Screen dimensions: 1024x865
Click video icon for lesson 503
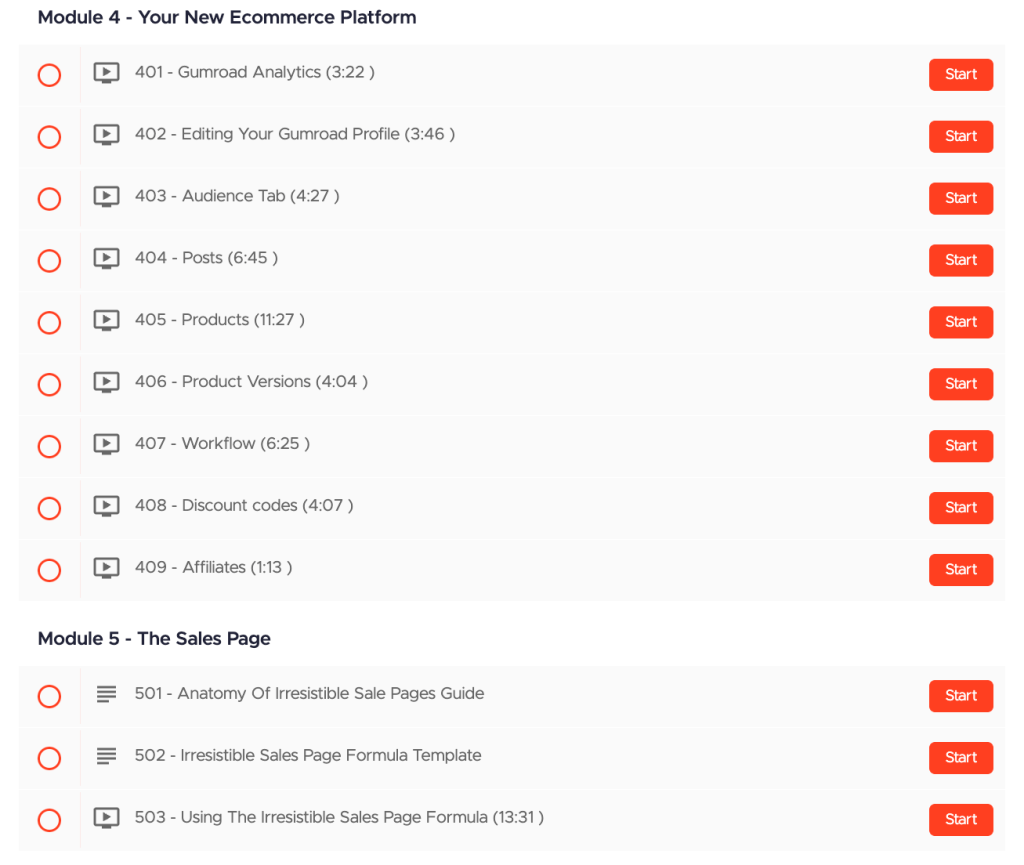tap(106, 818)
